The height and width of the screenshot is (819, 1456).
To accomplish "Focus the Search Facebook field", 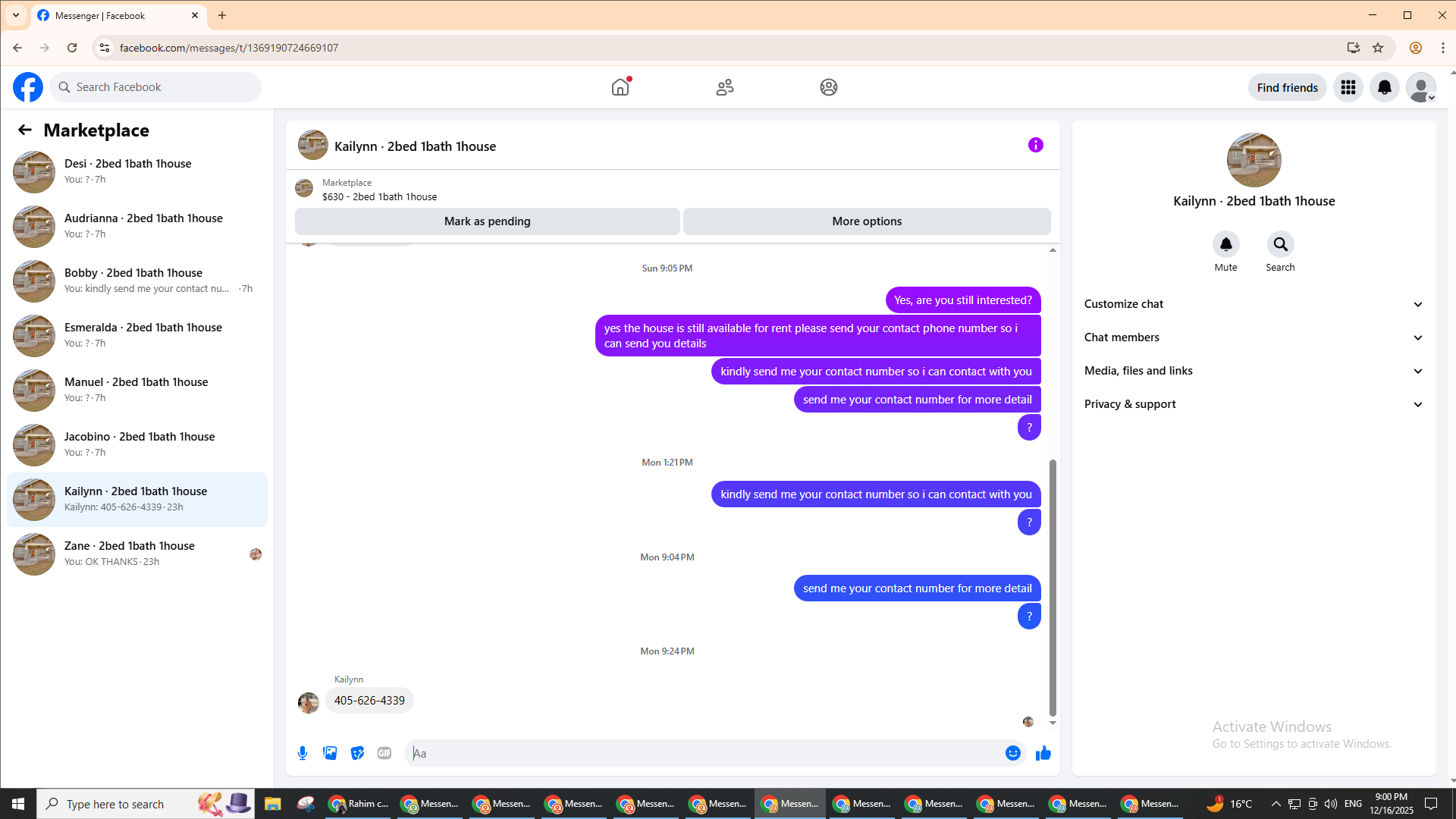I will tap(155, 87).
